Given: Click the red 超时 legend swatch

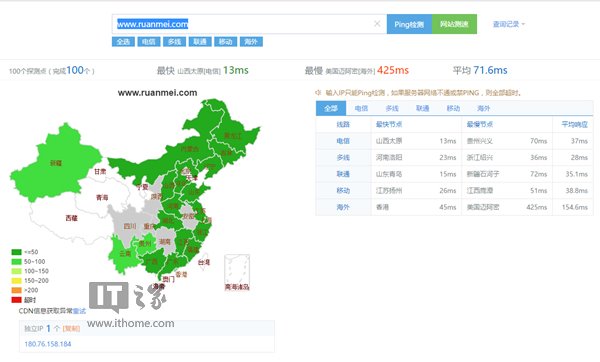Looking at the screenshot, I should 16,300.
